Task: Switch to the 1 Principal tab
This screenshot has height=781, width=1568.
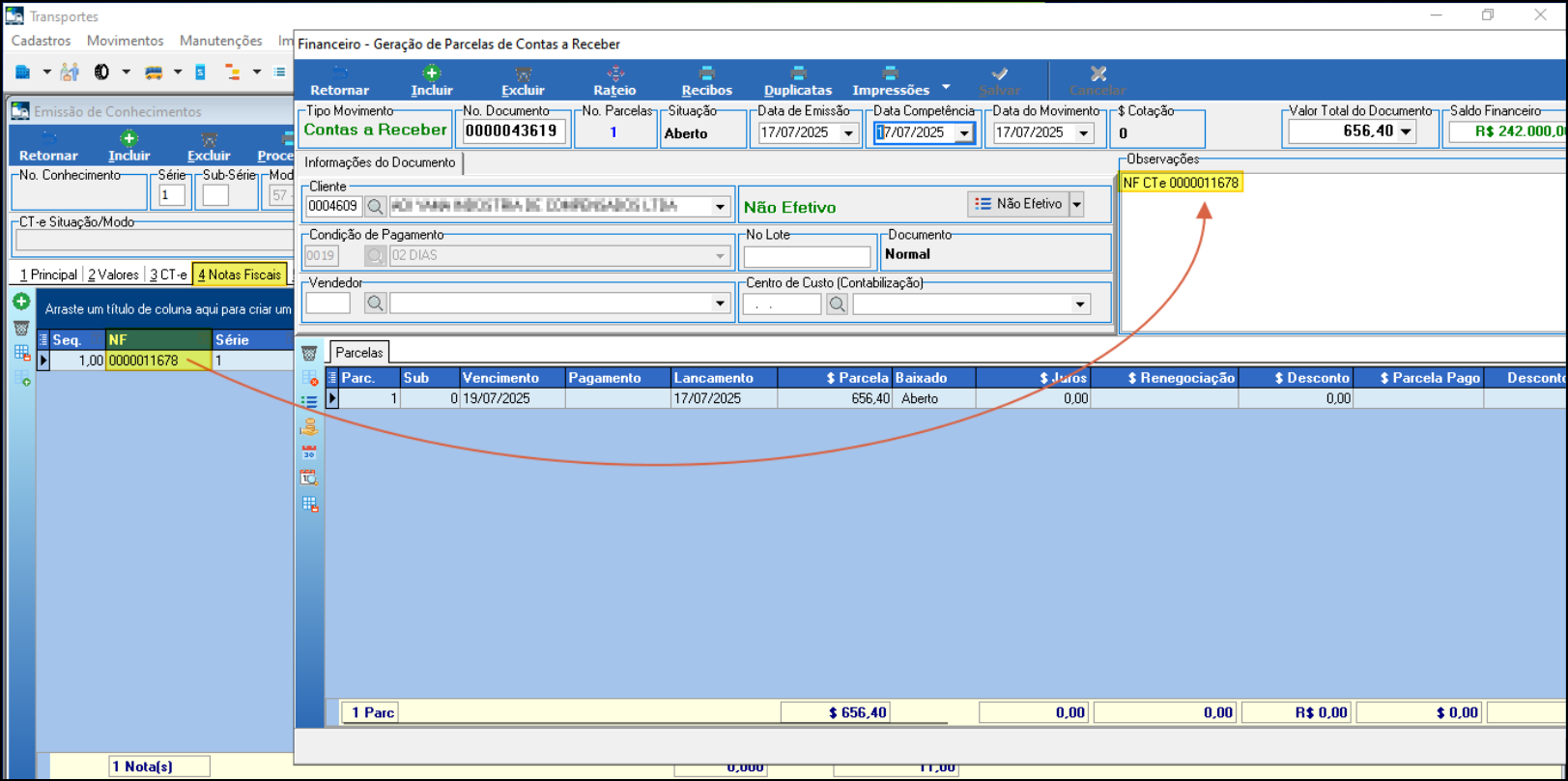Action: tap(48, 275)
